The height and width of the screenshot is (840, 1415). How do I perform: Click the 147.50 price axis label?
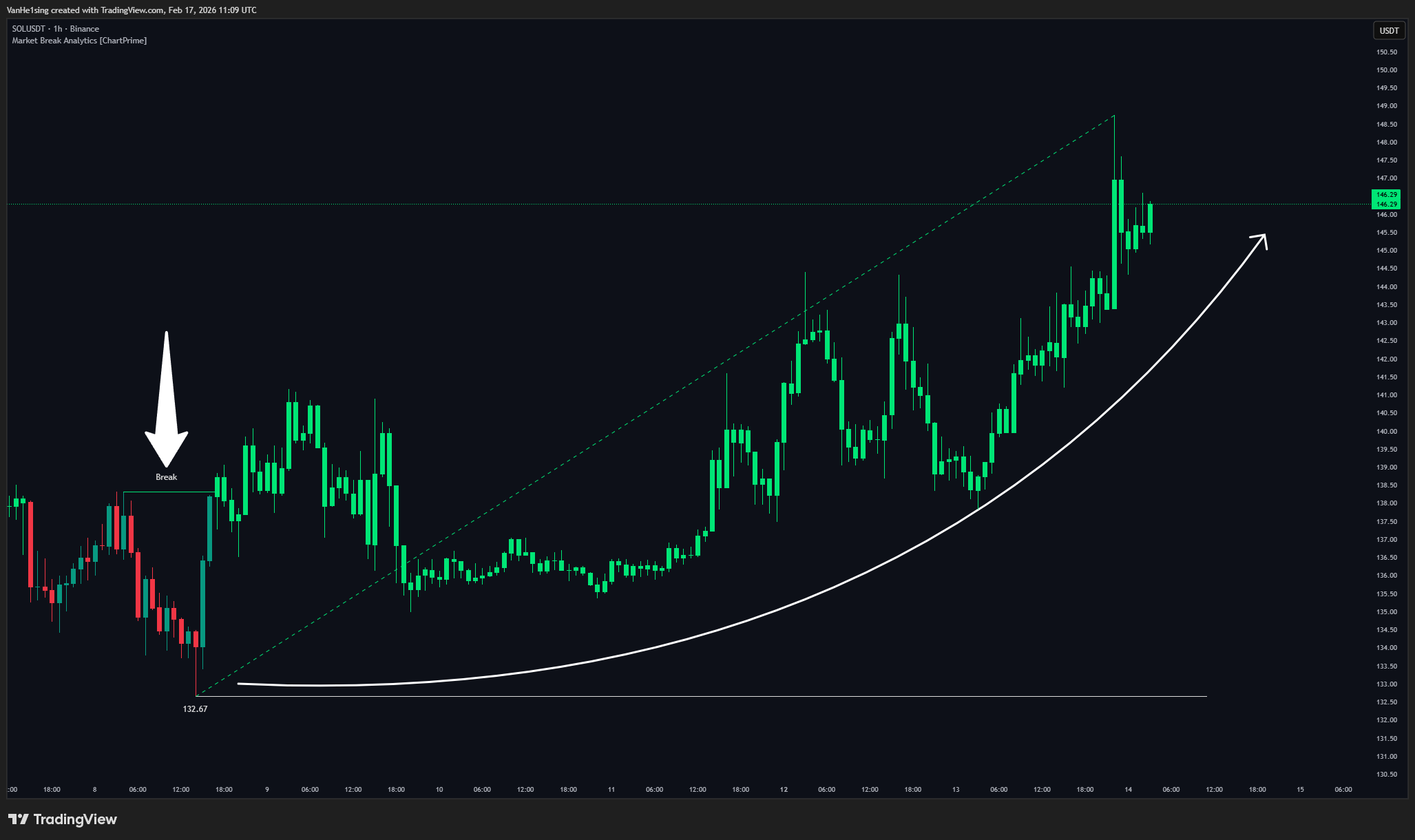coord(1387,160)
